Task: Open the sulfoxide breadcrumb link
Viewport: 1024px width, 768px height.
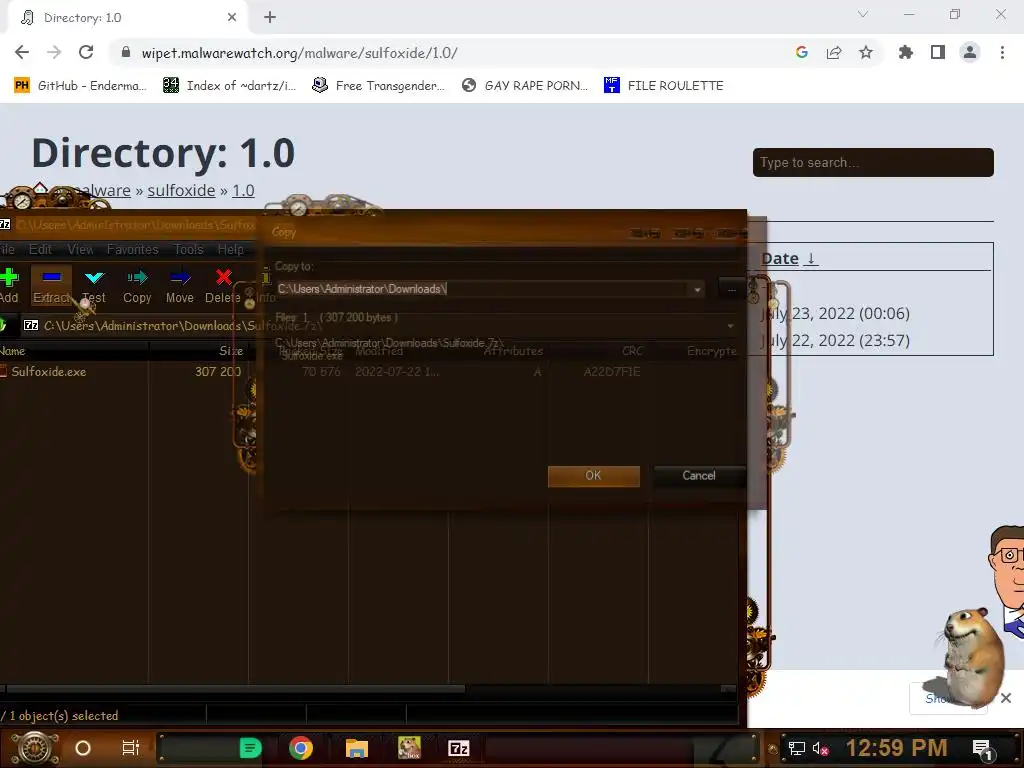Action: 182,191
